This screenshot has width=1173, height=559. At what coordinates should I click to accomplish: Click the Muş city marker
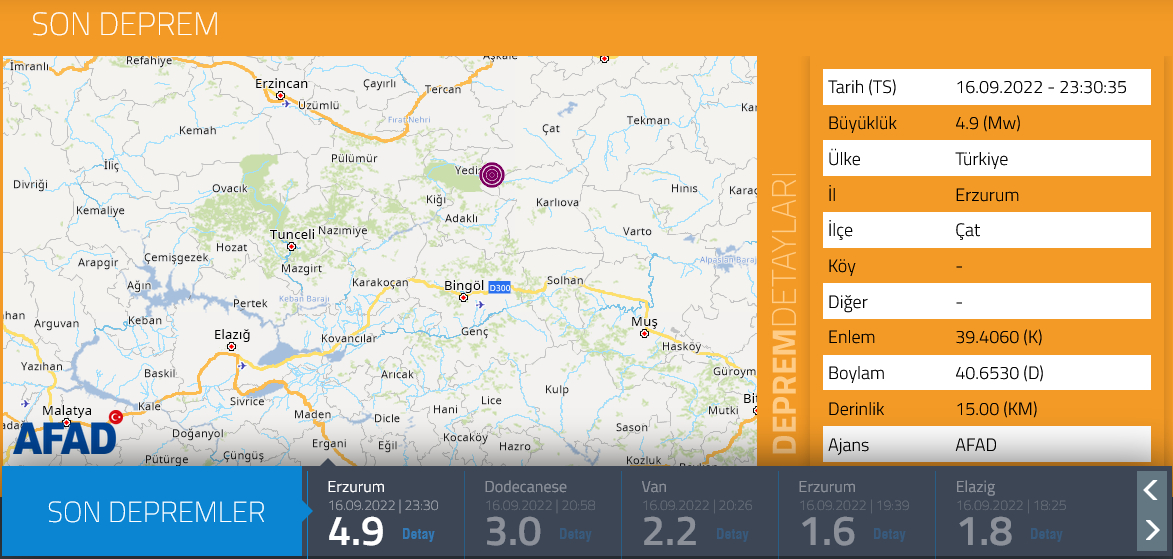[x=645, y=333]
